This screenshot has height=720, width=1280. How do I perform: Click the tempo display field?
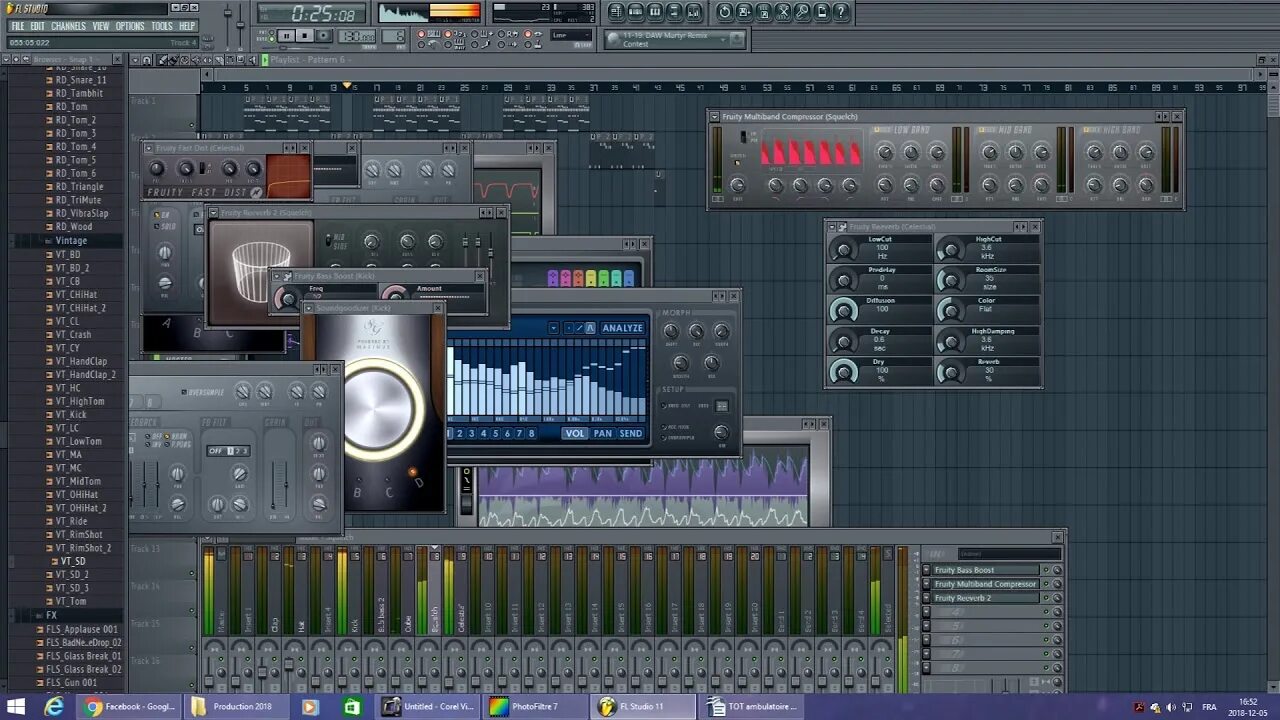tap(357, 37)
